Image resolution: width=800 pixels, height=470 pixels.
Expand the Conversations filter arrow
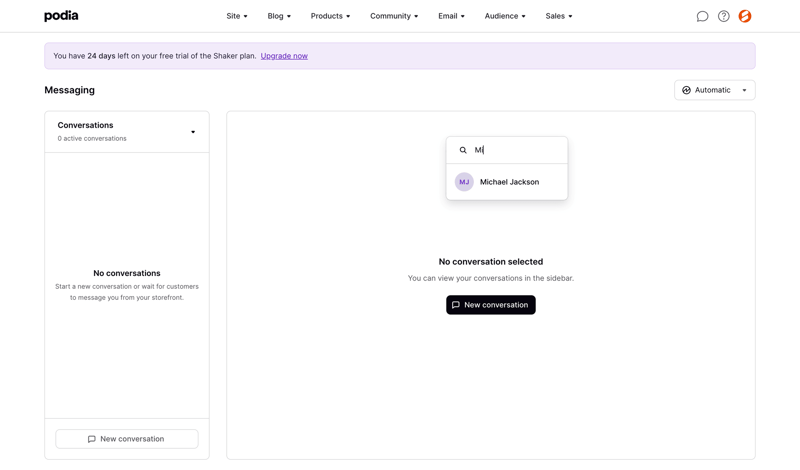[193, 132]
